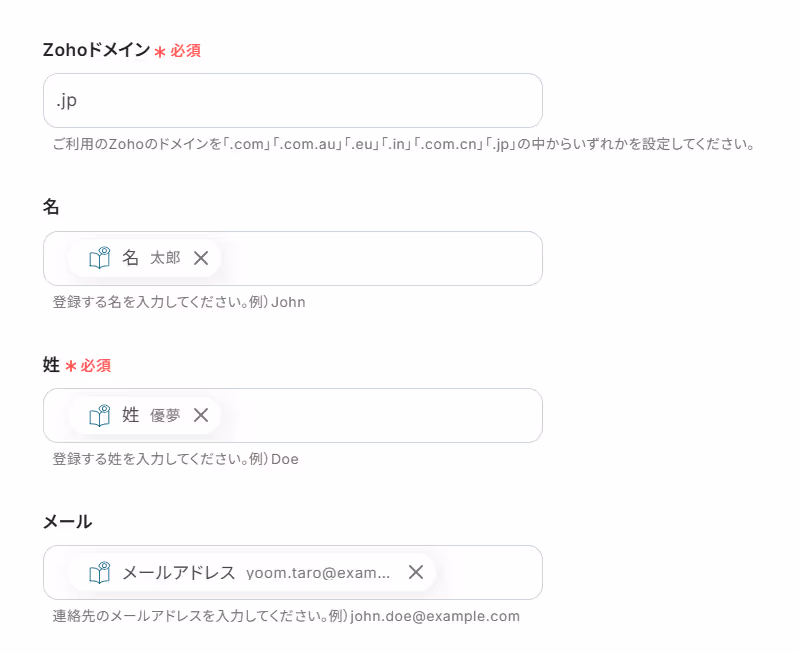The image size is (799, 653).
Task: Click the Zohoドメイン field label
Action: pos(96,50)
